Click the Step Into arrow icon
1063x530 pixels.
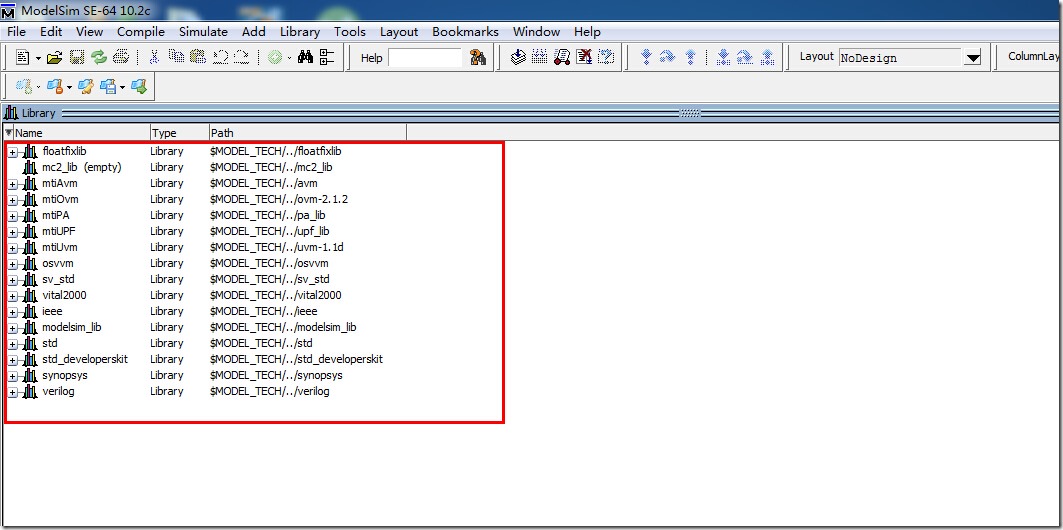(645, 58)
